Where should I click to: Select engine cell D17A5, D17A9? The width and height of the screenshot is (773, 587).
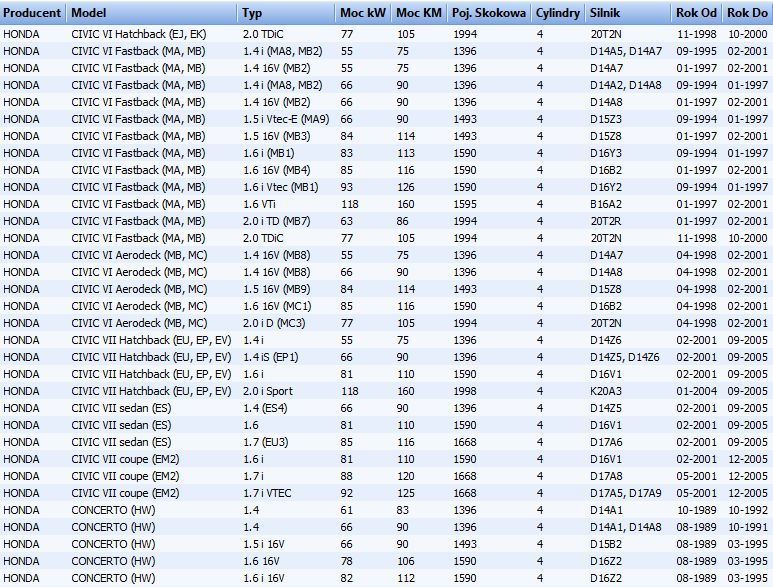(626, 493)
